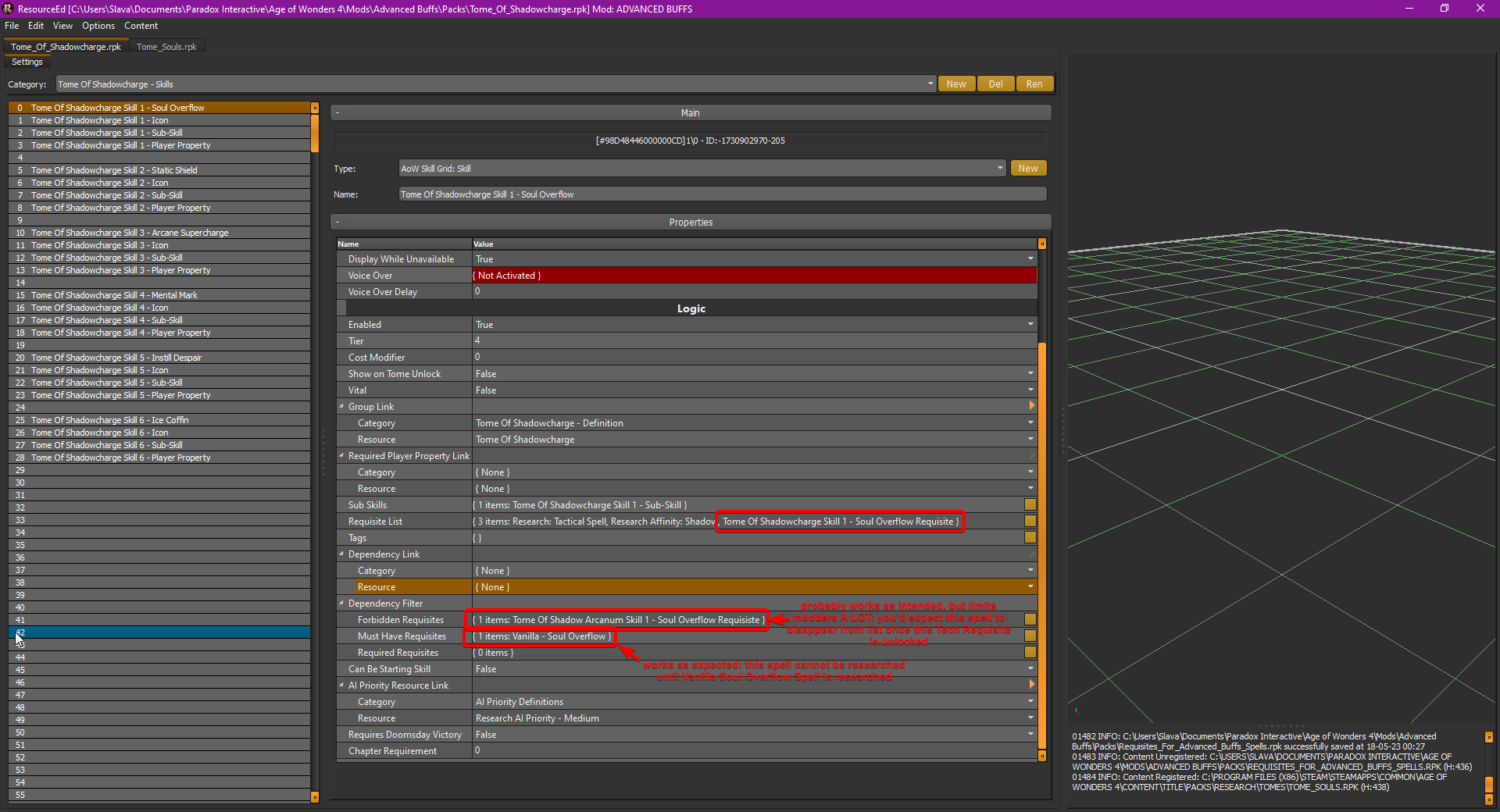The width and height of the screenshot is (1500, 812).
Task: Follow the AI Priority Resource Link arrow
Action: tap(1032, 684)
